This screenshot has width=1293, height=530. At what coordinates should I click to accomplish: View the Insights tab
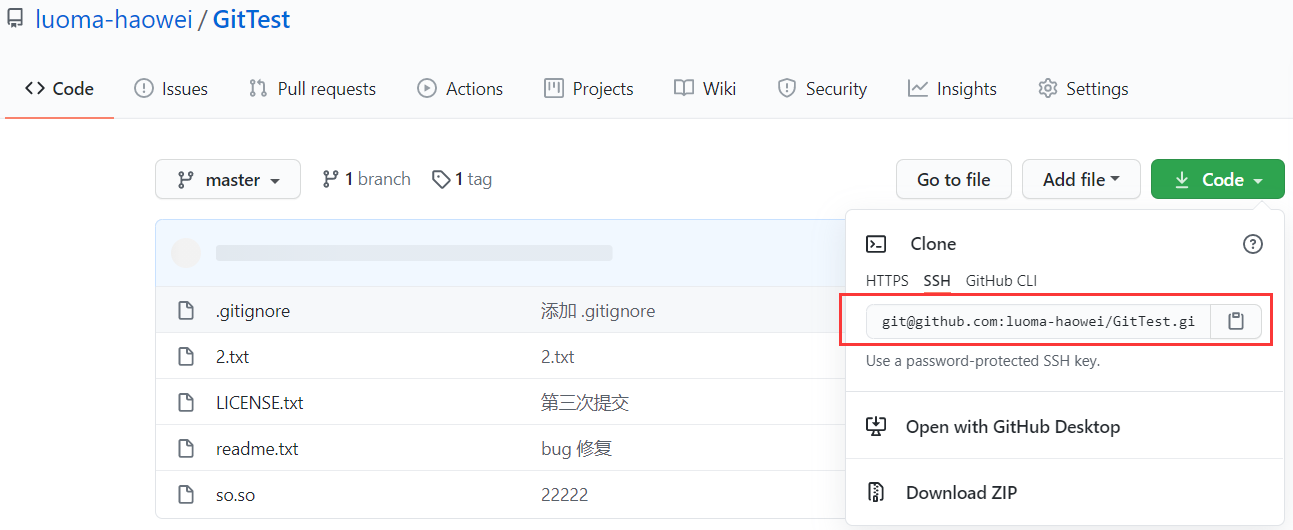click(x=952, y=89)
